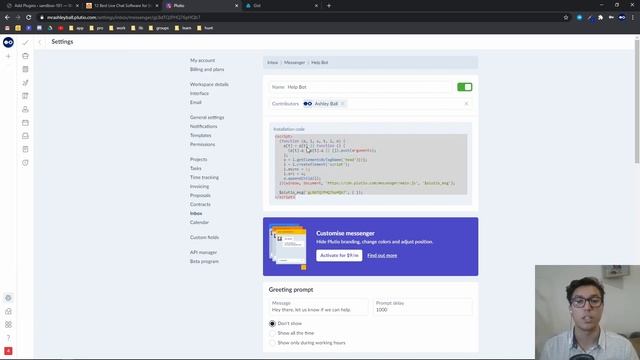Reload the page with the browser refresh icon
The image size is (640, 360).
(x=29, y=18)
